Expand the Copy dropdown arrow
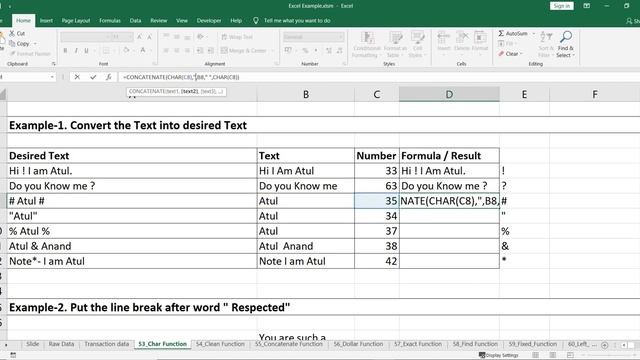 click(35, 44)
